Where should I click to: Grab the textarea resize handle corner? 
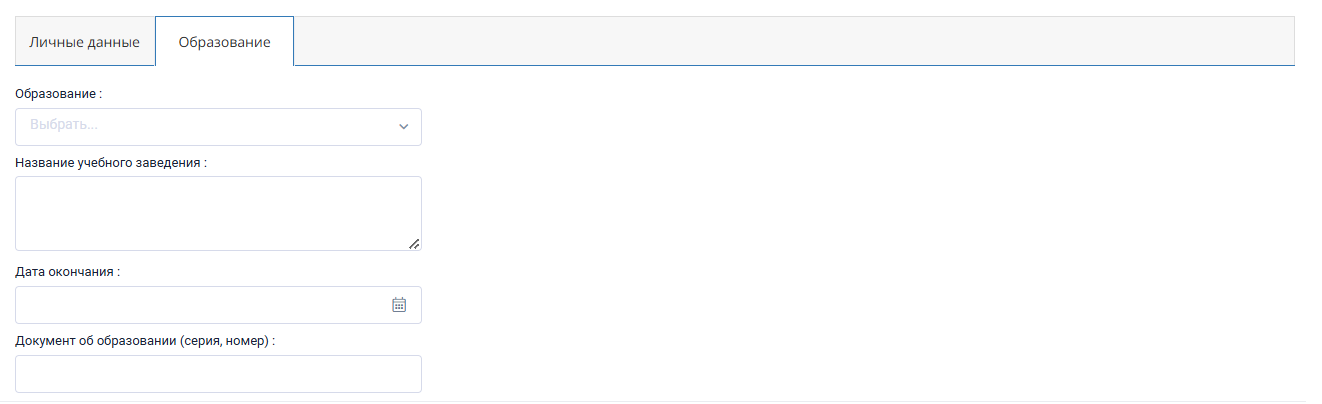(x=414, y=243)
